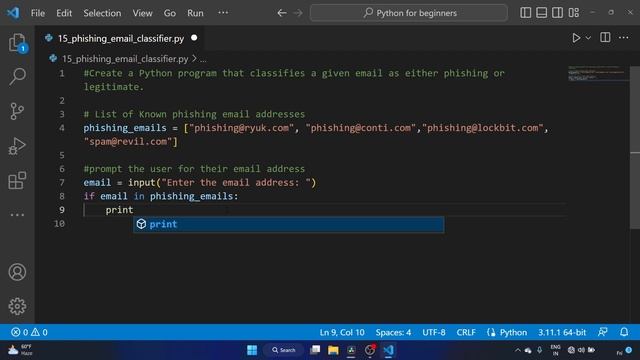
Task: Change file encoding UTF-8
Action: (x=433, y=332)
